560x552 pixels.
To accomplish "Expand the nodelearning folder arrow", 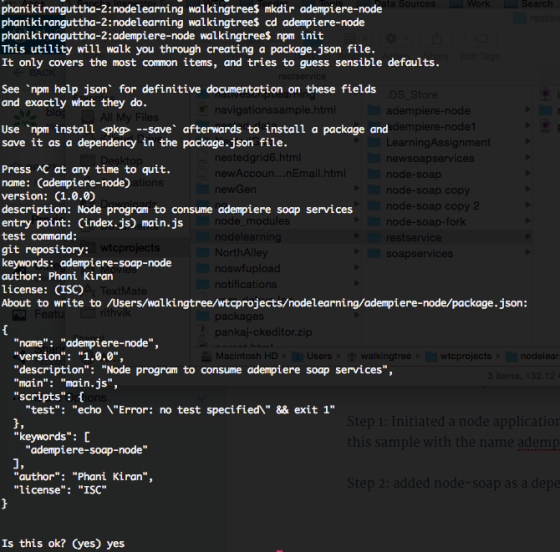I will pyautogui.click(x=356, y=236).
